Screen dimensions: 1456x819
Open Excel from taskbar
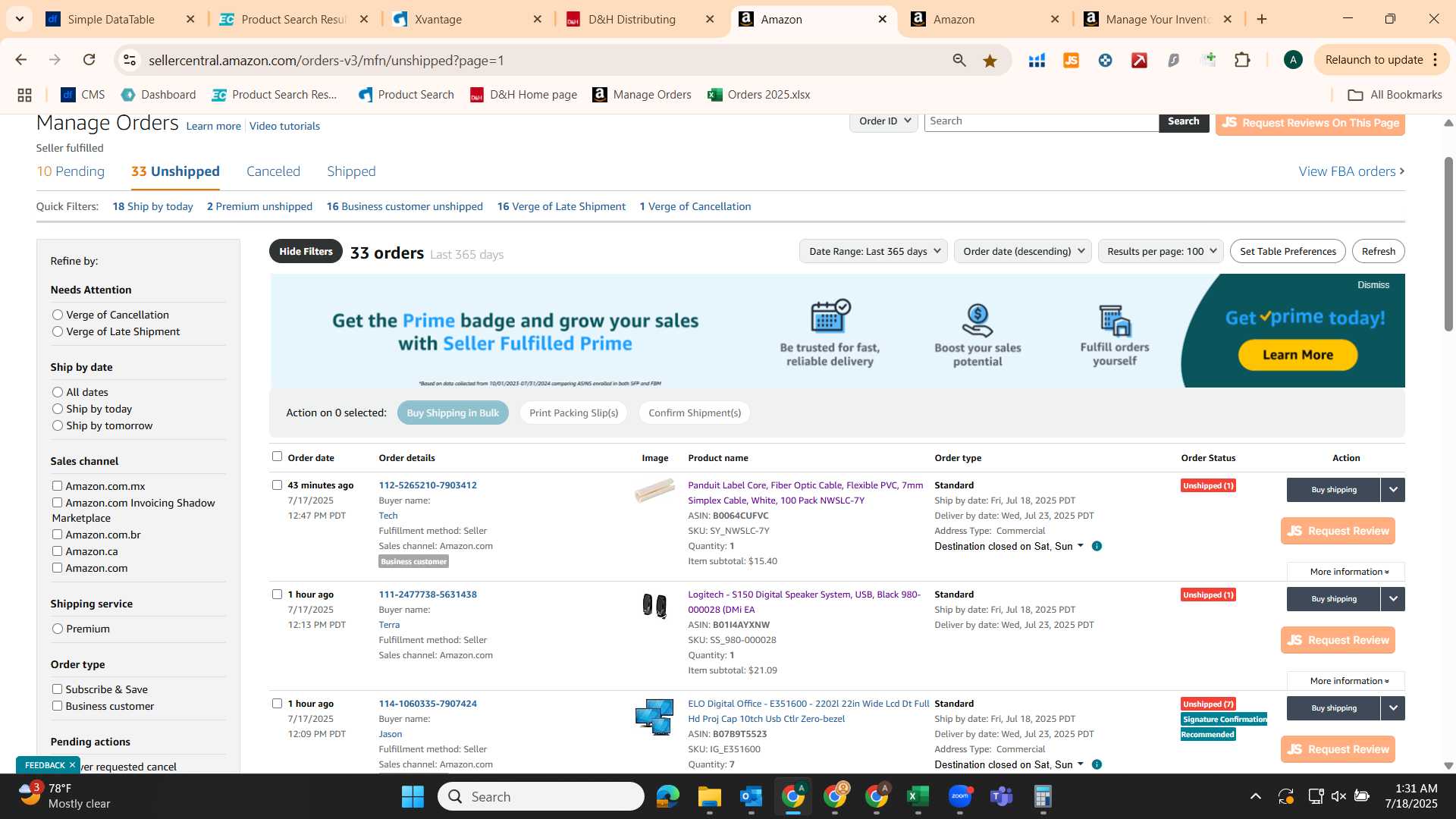pos(918,796)
